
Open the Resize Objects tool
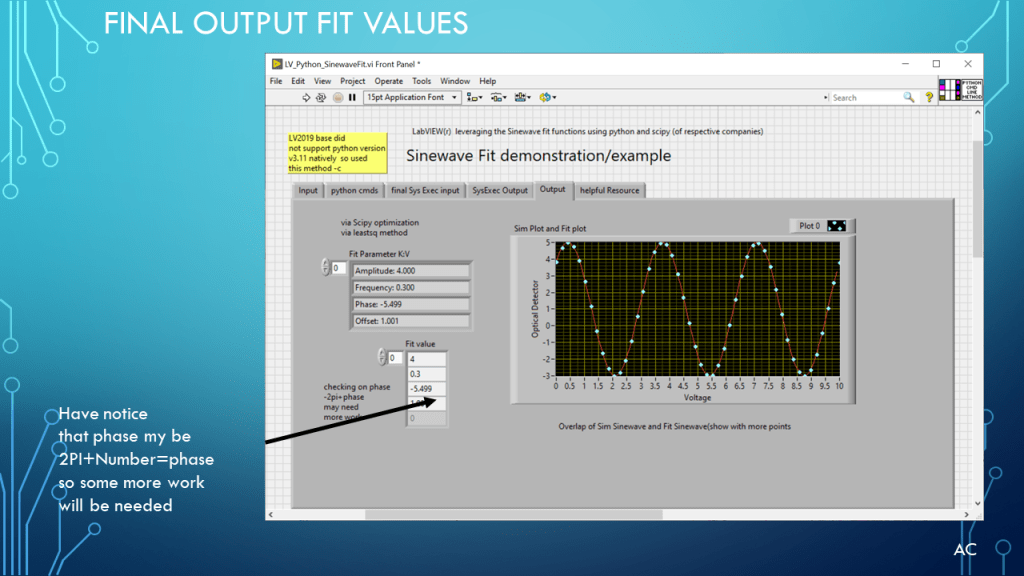pyautogui.click(x=522, y=97)
